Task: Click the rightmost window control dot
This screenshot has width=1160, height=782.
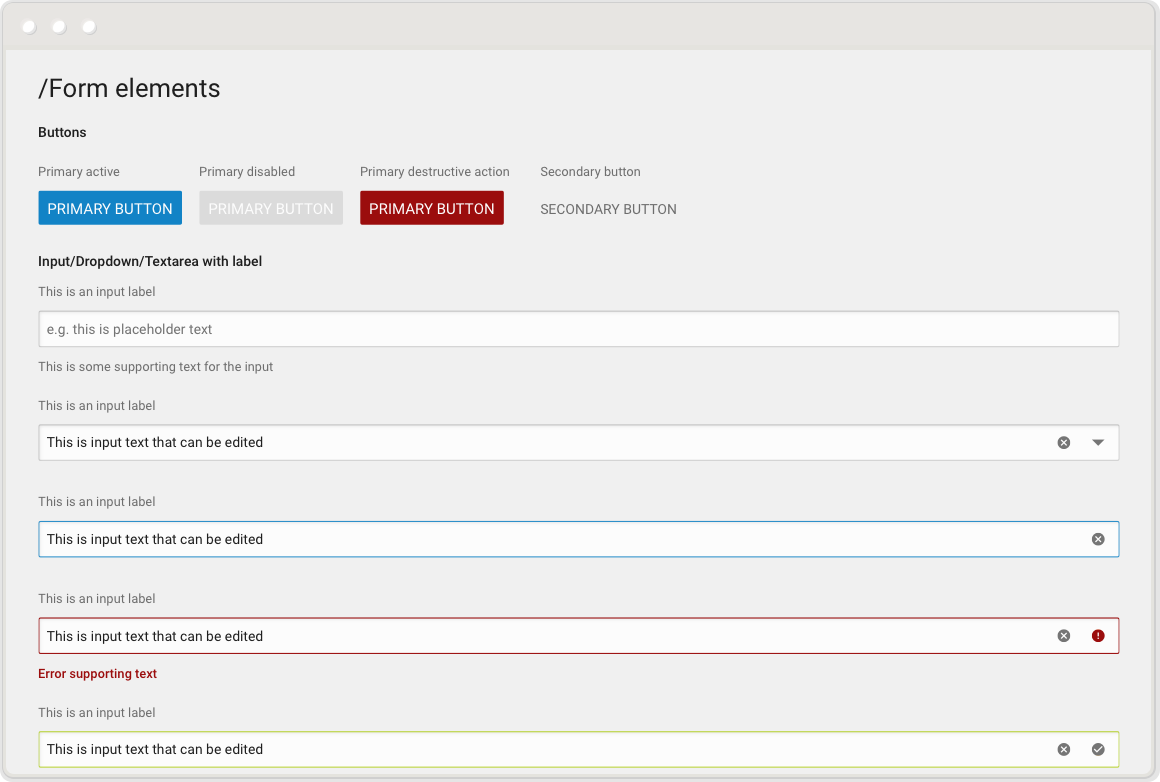Action: click(x=90, y=28)
